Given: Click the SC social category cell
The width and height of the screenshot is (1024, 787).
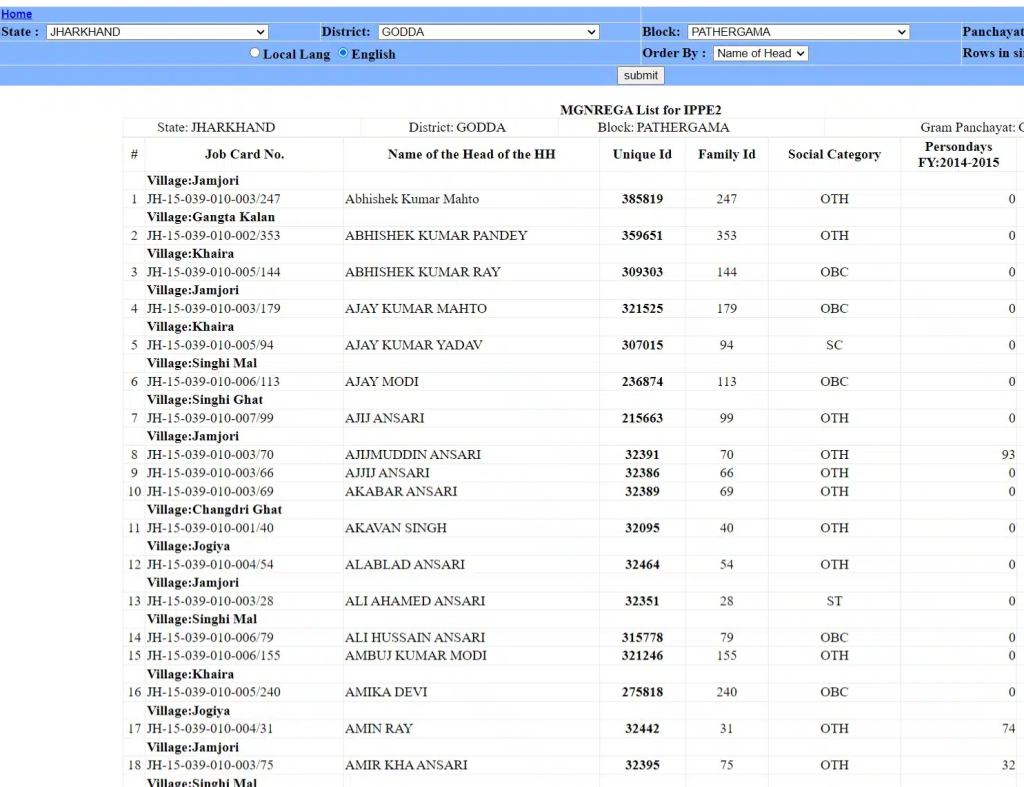Looking at the screenshot, I should 834,345.
